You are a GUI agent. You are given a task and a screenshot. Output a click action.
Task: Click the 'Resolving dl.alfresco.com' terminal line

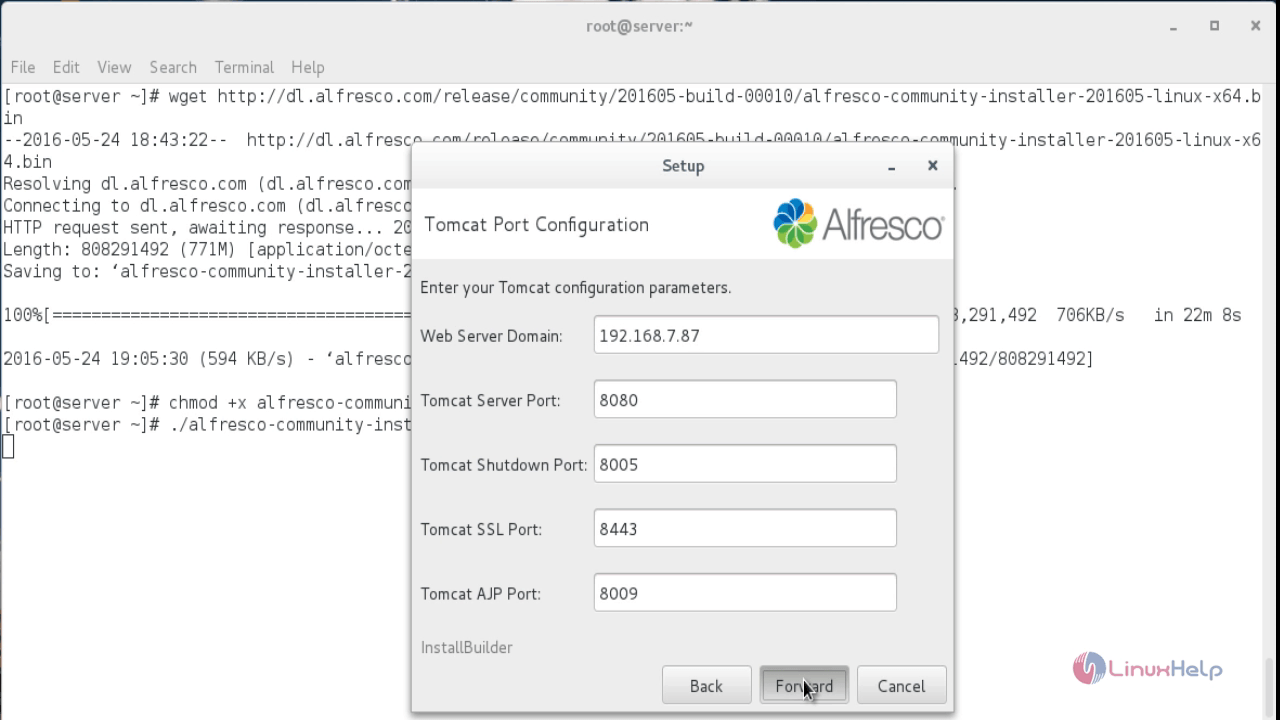[x=207, y=184]
